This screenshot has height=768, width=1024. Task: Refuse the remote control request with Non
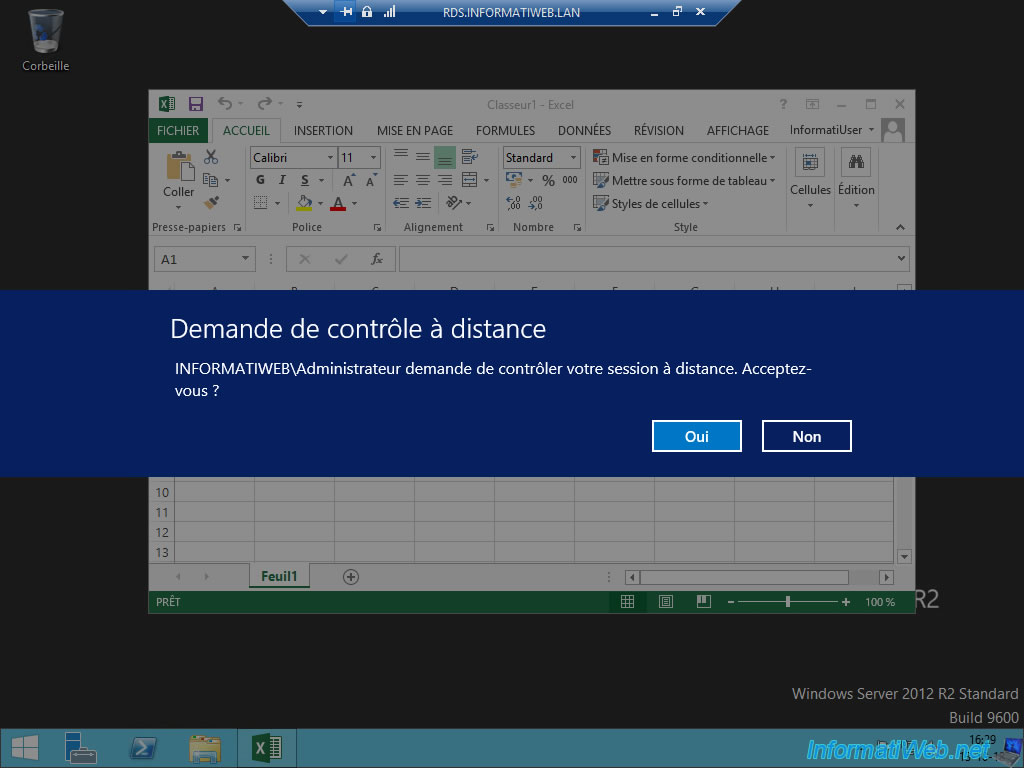click(x=807, y=436)
